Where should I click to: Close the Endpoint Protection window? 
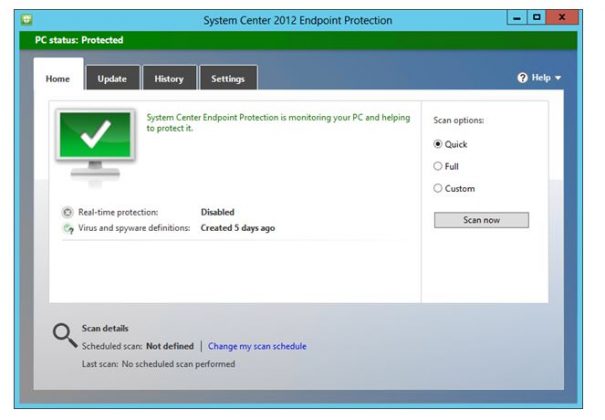point(562,18)
